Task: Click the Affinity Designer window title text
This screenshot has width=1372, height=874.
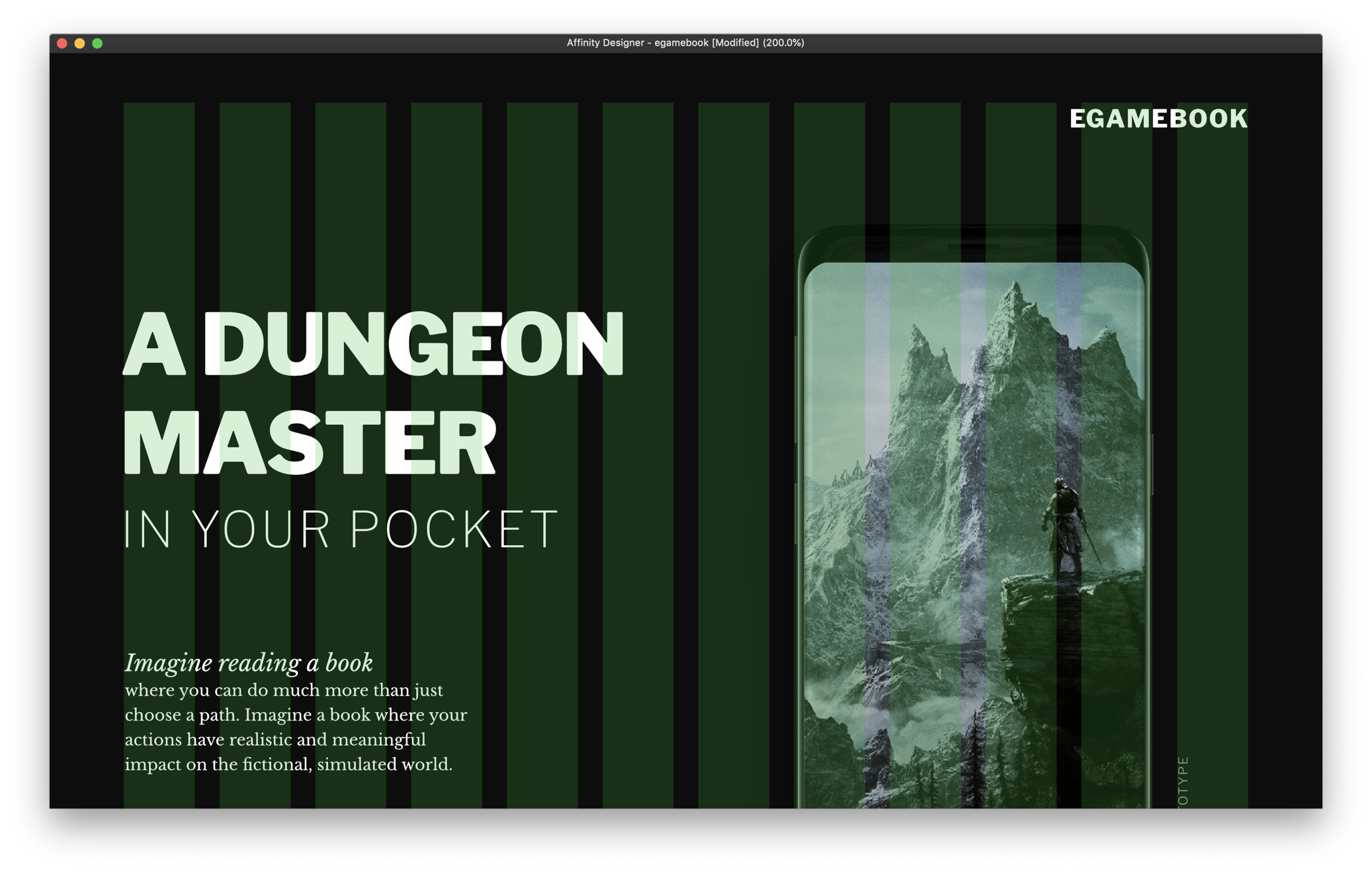Action: (685, 43)
